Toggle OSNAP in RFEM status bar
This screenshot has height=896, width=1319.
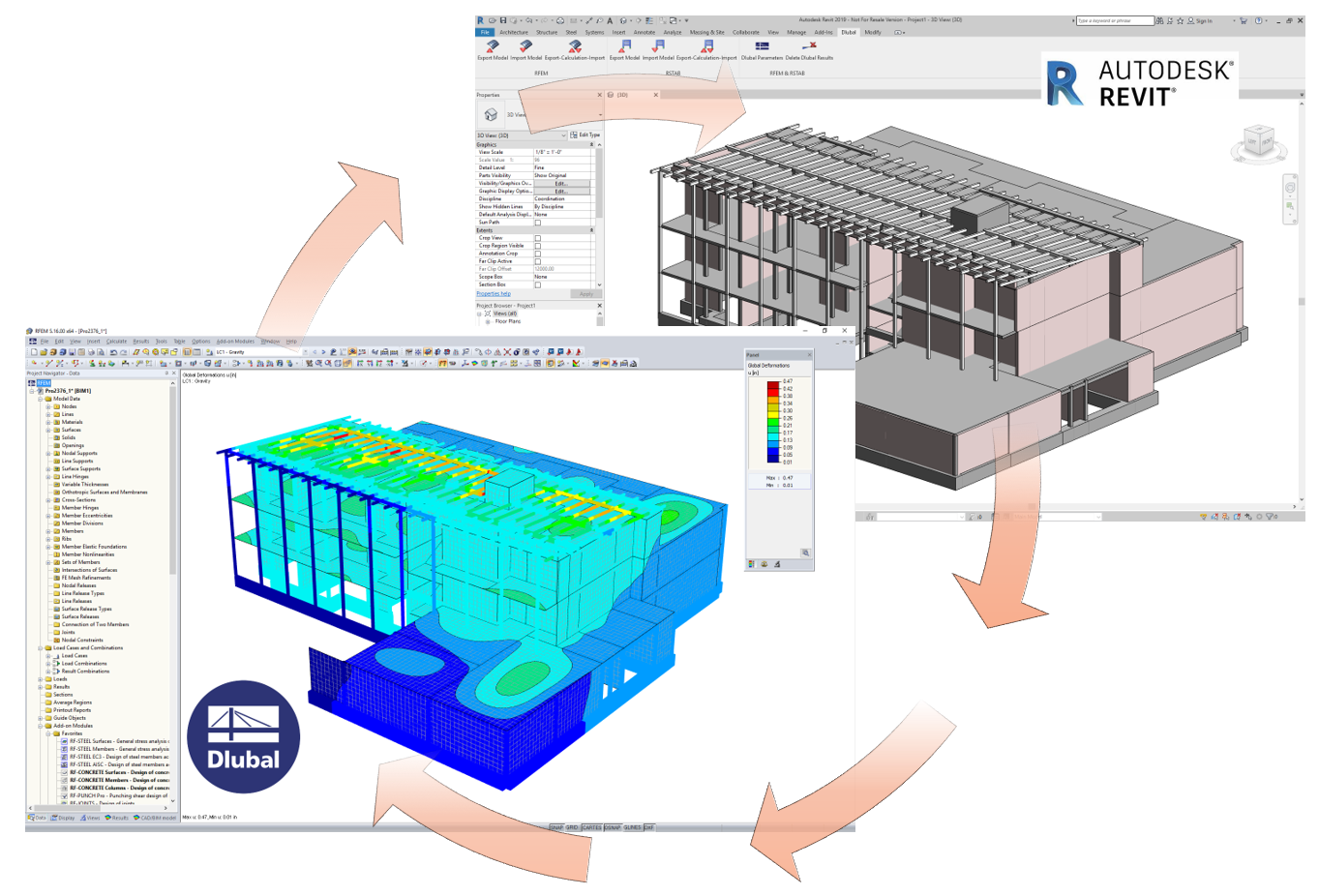click(x=613, y=827)
